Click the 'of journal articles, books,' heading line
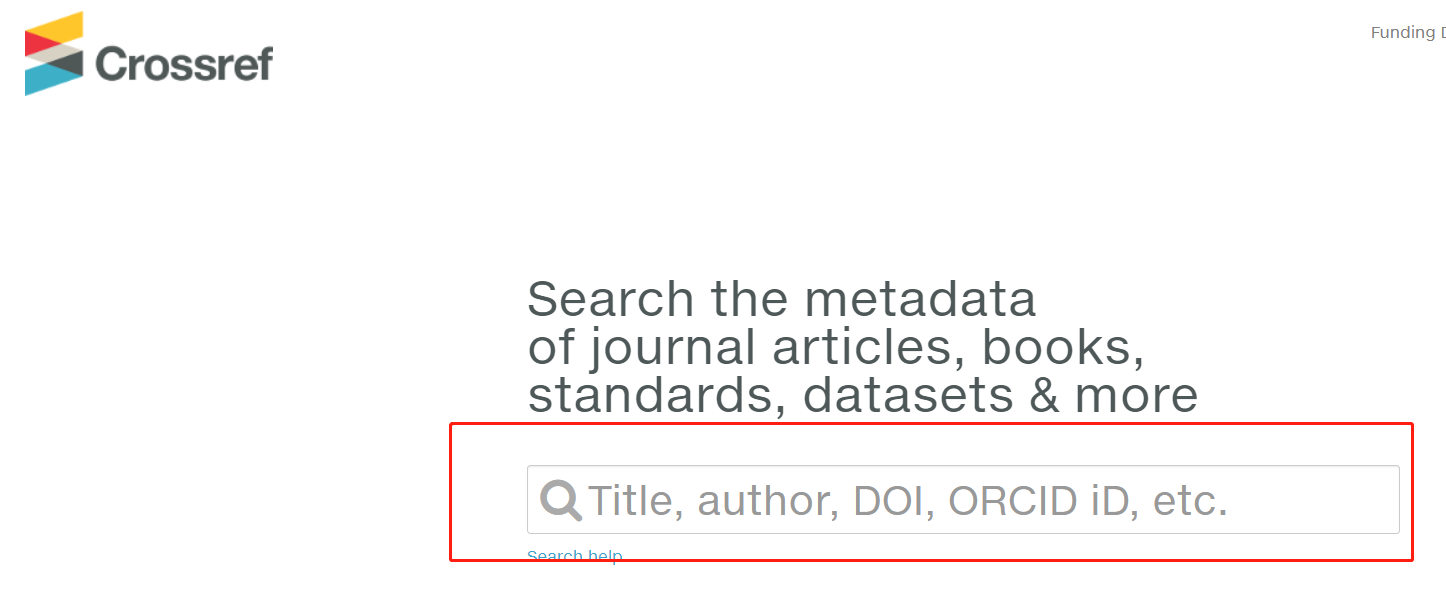 (x=836, y=347)
